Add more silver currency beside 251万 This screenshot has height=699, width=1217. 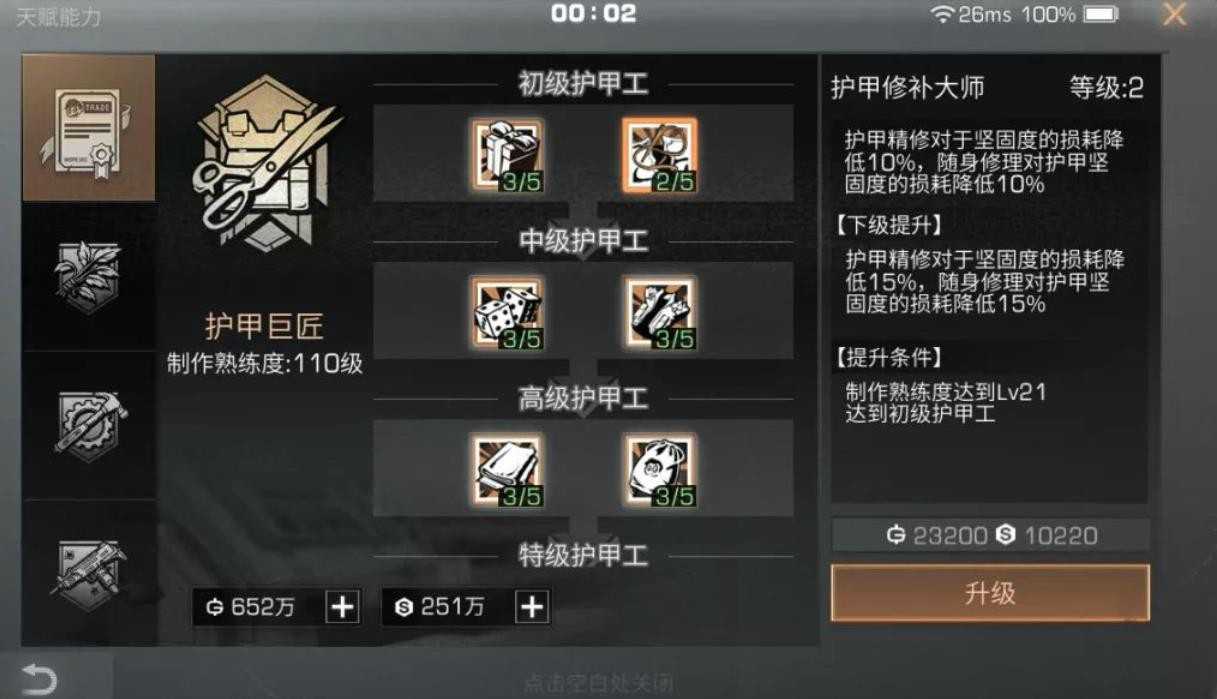pyautogui.click(x=532, y=606)
